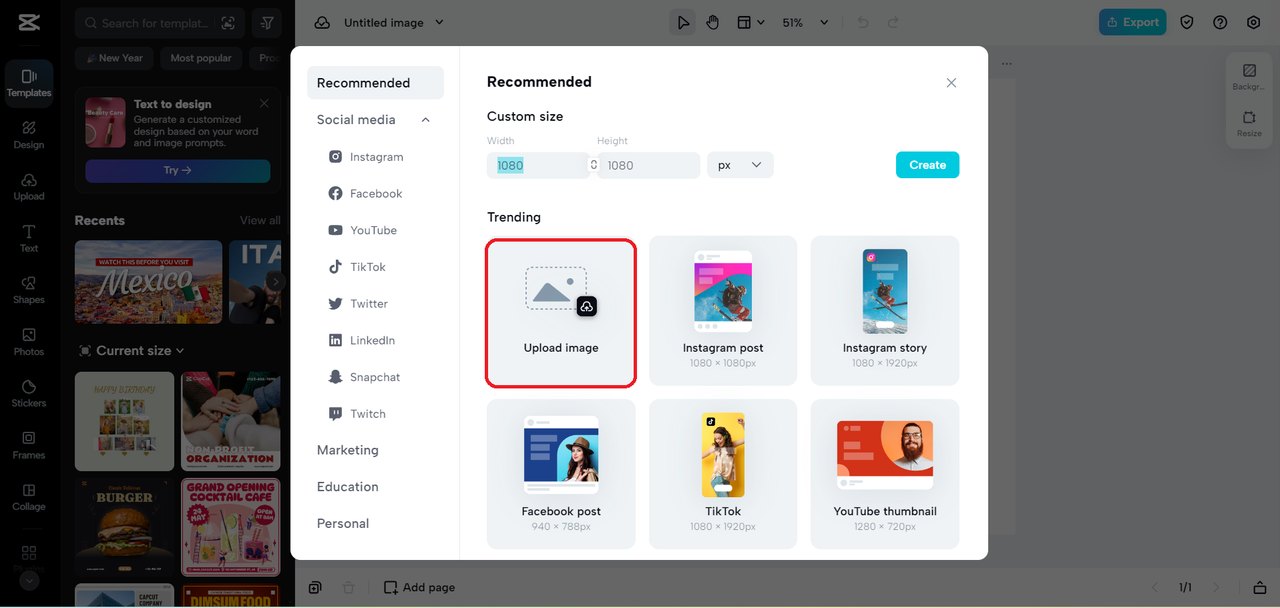The height and width of the screenshot is (608, 1280).
Task: Click the duplicate page icon
Action: (x=315, y=587)
